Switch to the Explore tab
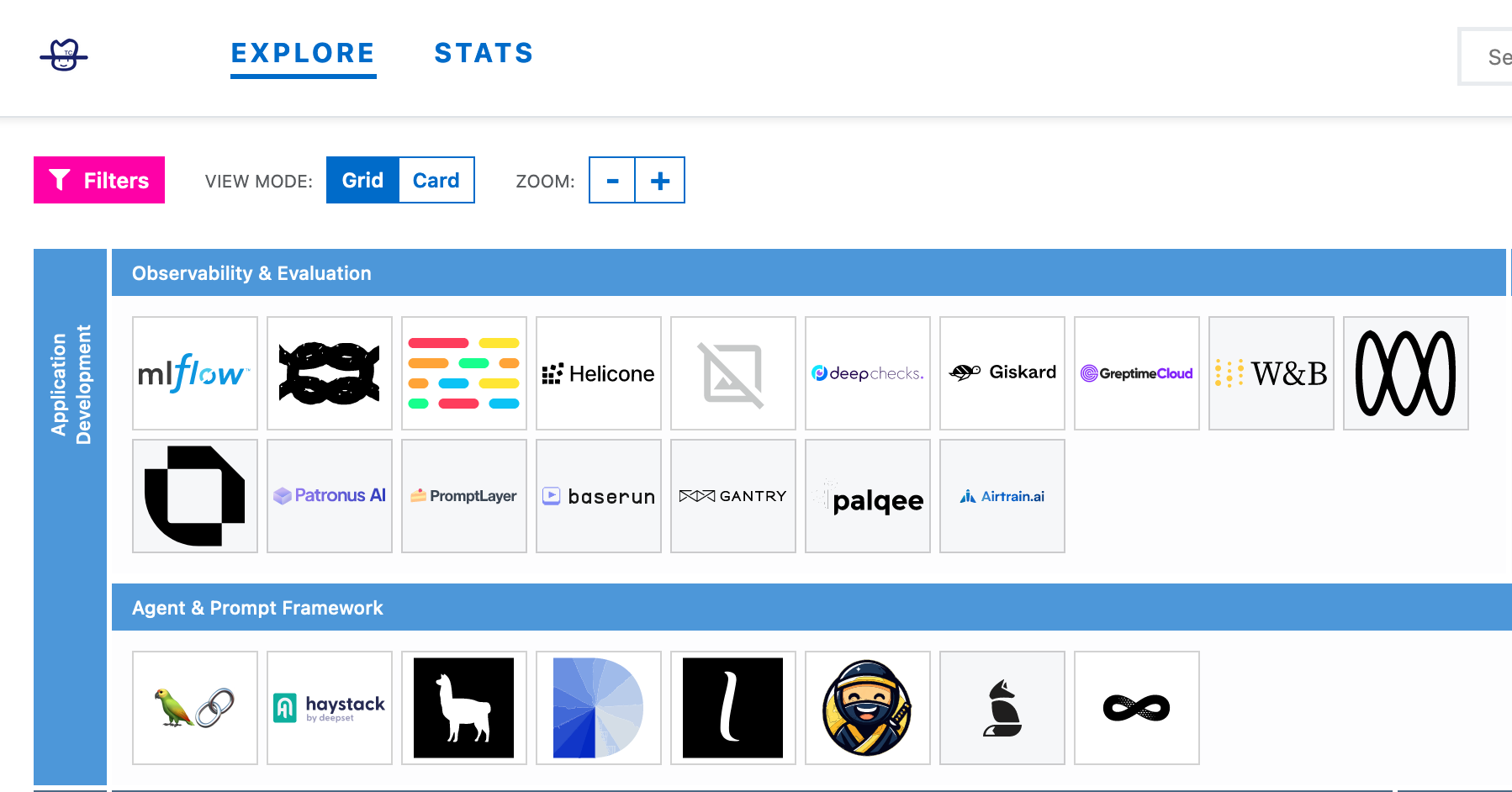The height and width of the screenshot is (792, 1512). click(x=303, y=54)
